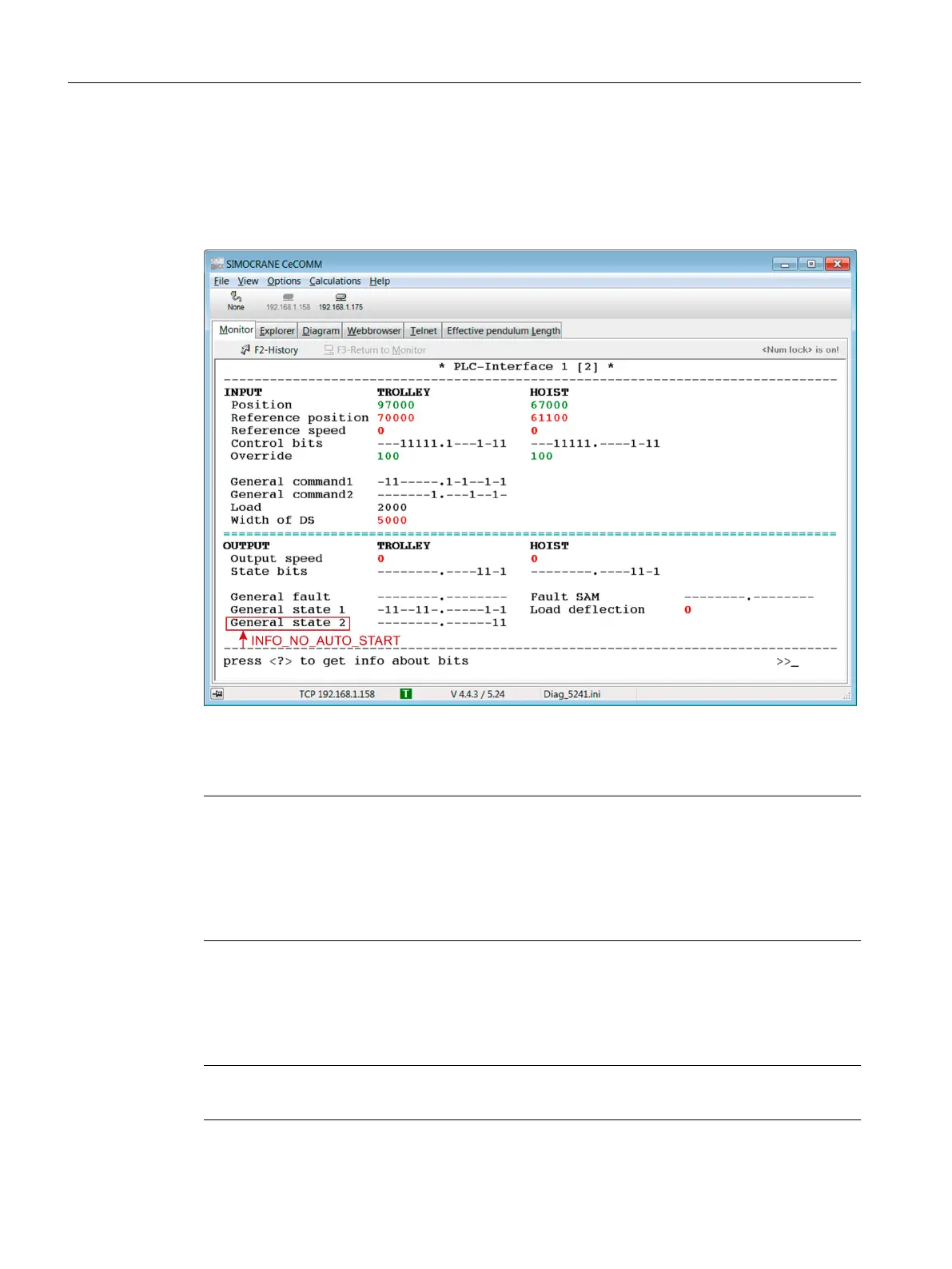Close the CeCOMM window
This screenshot has height=1269, width=952.
coord(837,264)
